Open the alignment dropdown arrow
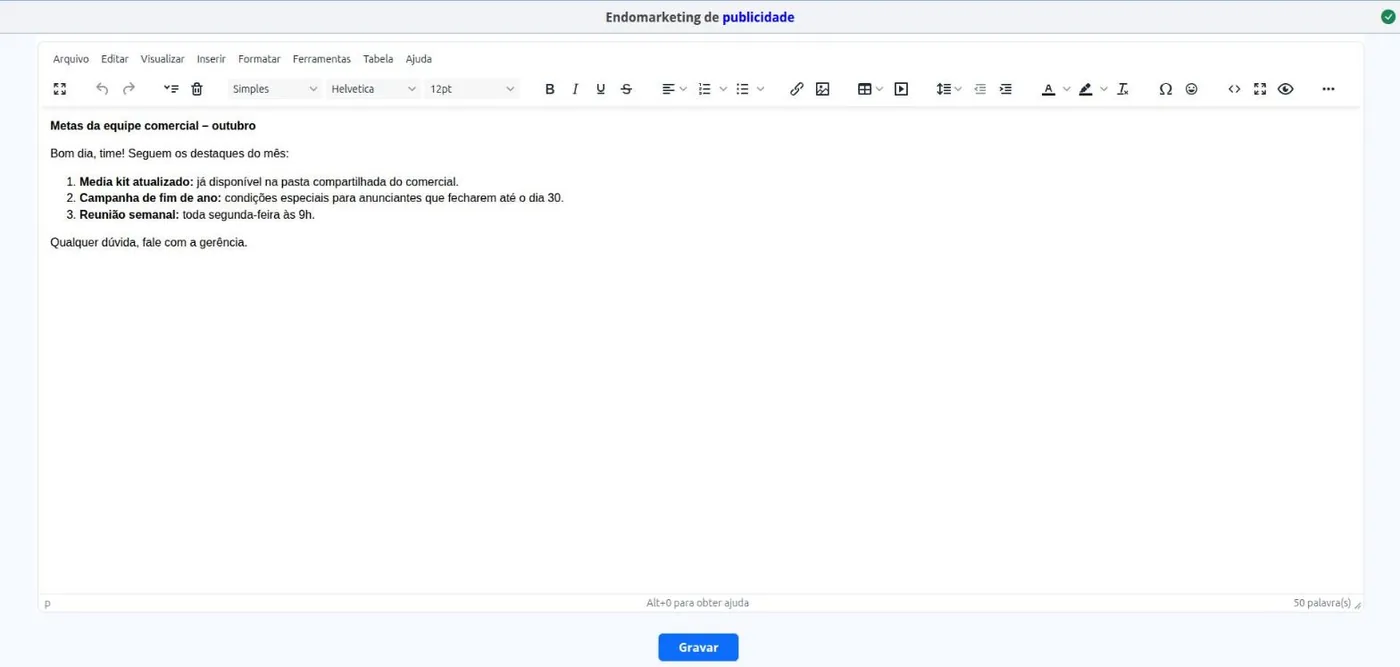 coord(683,89)
